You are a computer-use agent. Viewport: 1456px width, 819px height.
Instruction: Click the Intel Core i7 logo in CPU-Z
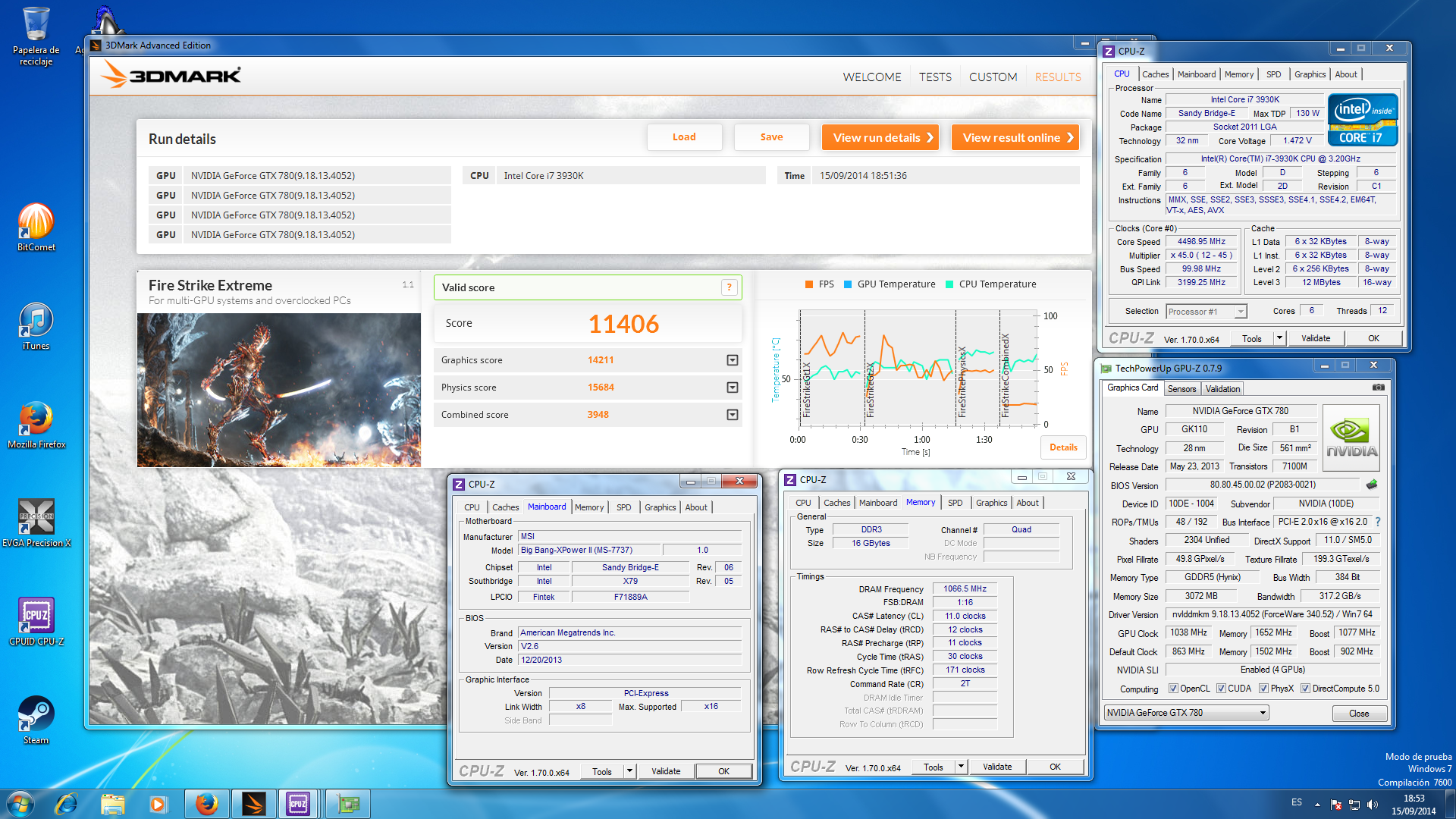[1362, 119]
